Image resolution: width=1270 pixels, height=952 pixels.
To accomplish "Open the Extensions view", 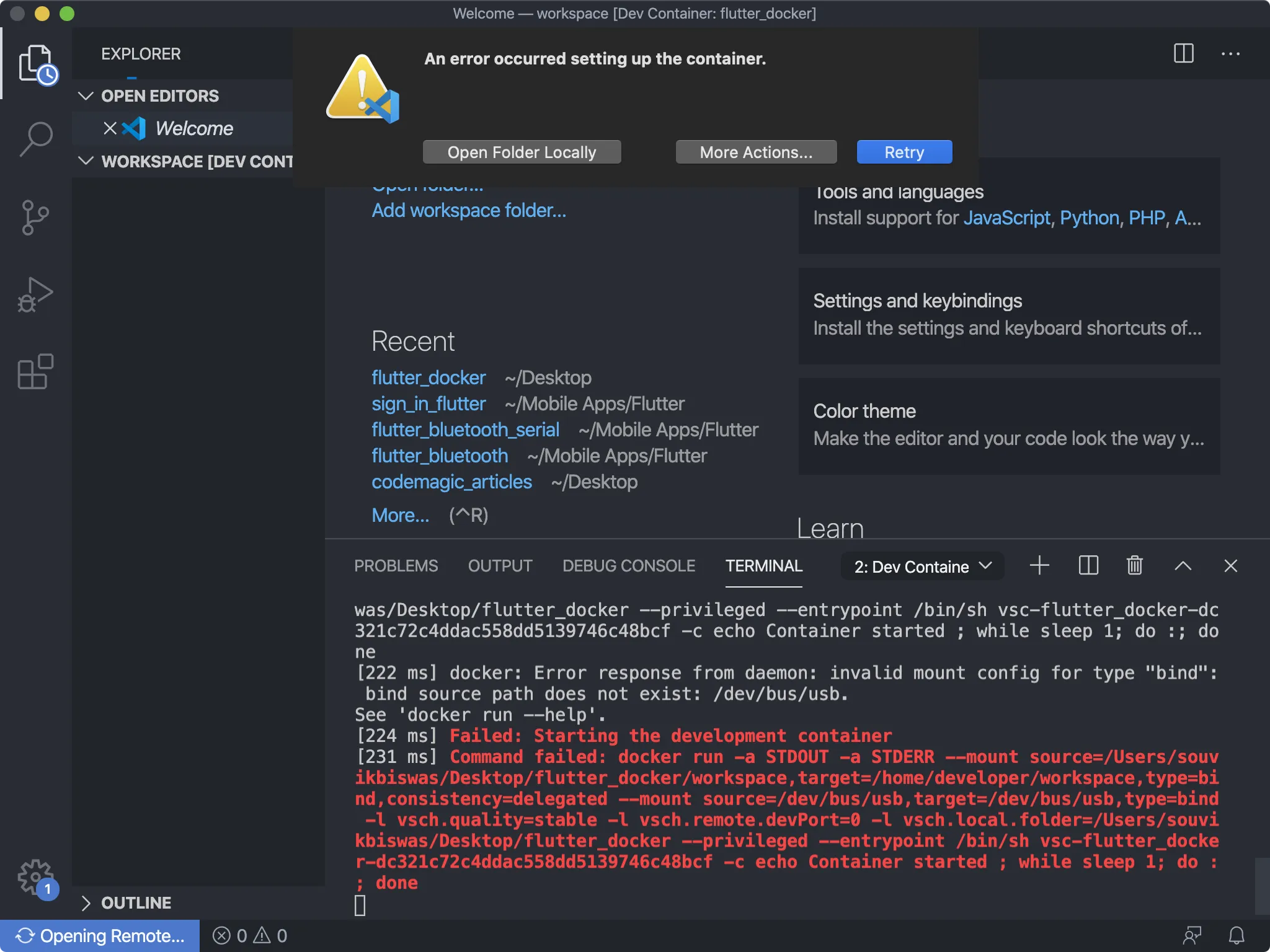I will click(36, 372).
